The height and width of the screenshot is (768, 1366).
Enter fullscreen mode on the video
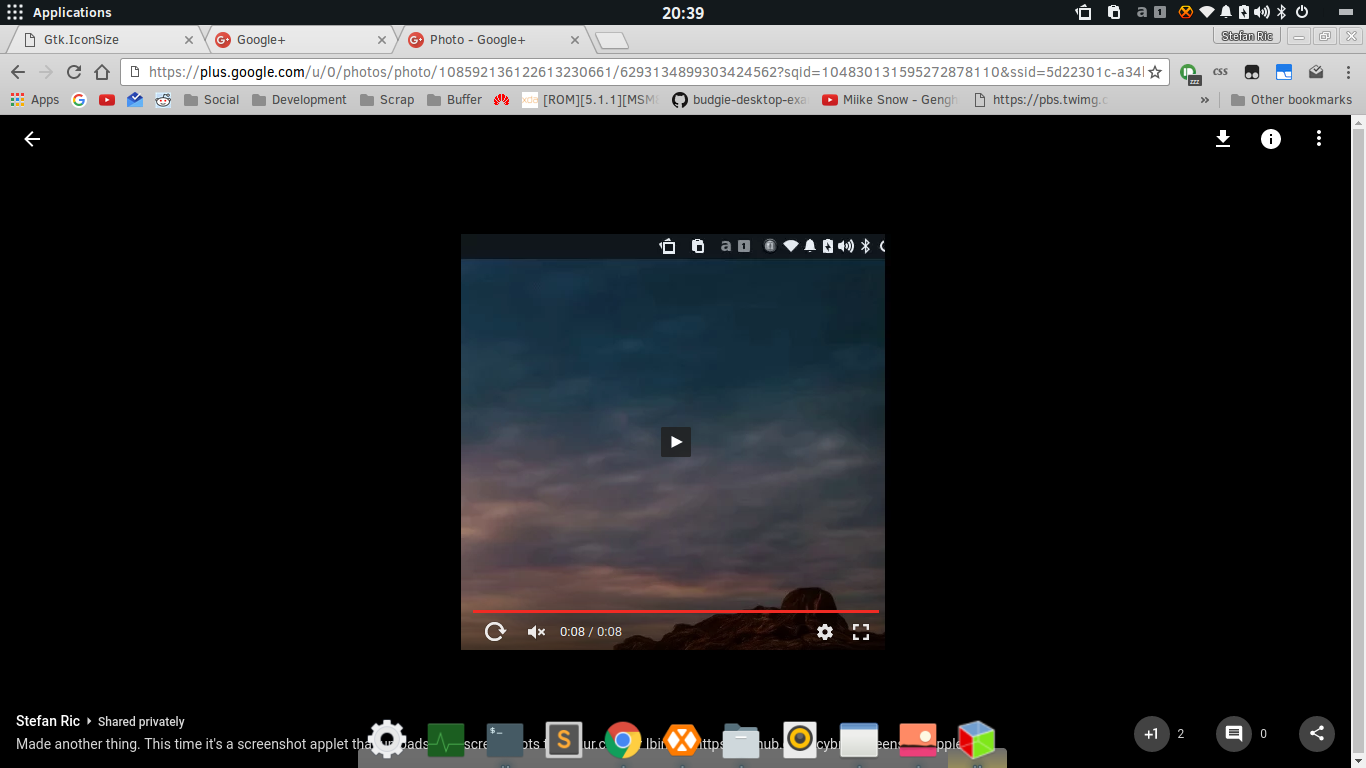coord(861,631)
